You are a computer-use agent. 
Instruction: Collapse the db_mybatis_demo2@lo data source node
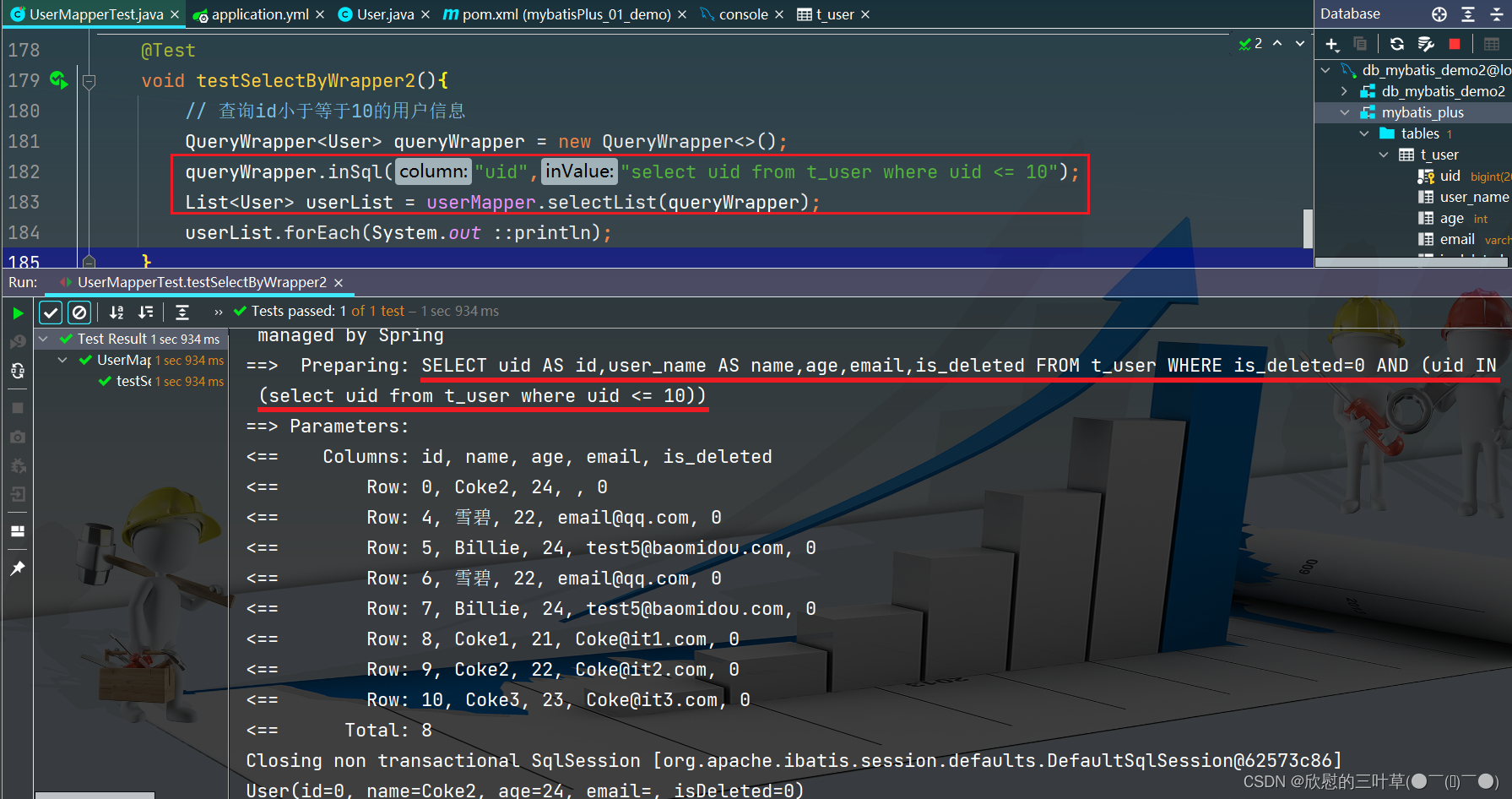coord(1325,70)
